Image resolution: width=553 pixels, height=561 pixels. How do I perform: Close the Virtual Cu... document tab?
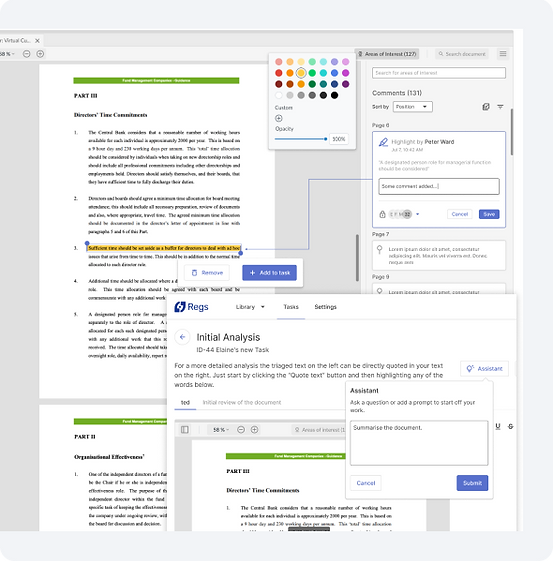point(37,41)
